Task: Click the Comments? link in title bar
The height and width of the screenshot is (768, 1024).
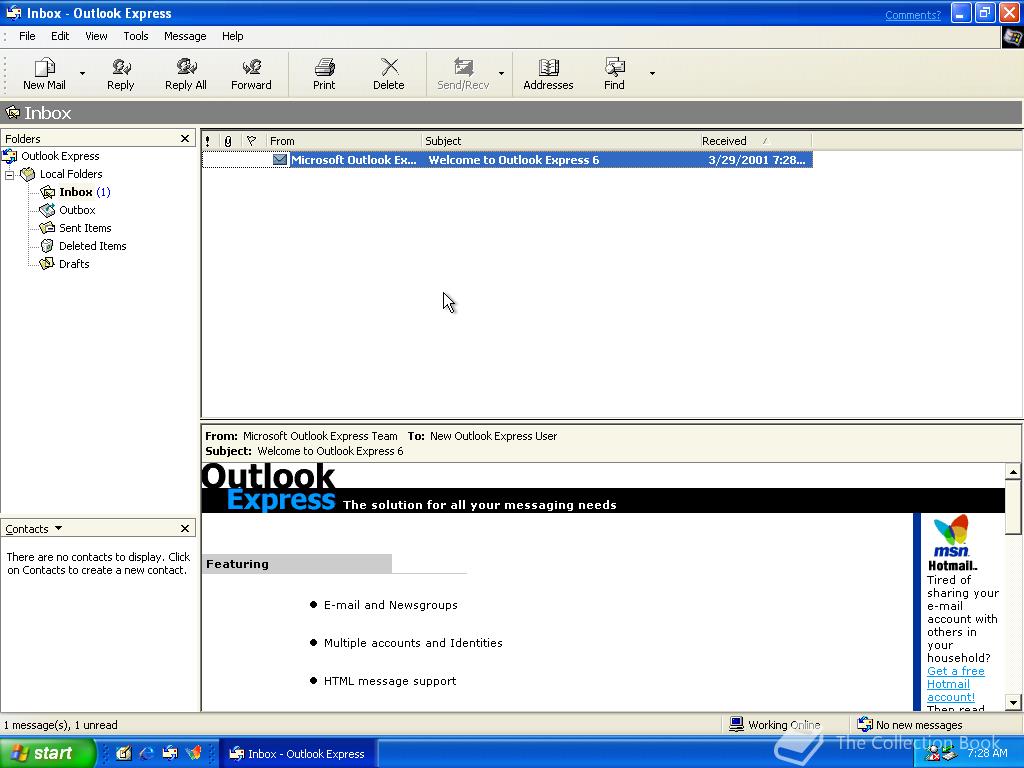Action: click(x=912, y=15)
